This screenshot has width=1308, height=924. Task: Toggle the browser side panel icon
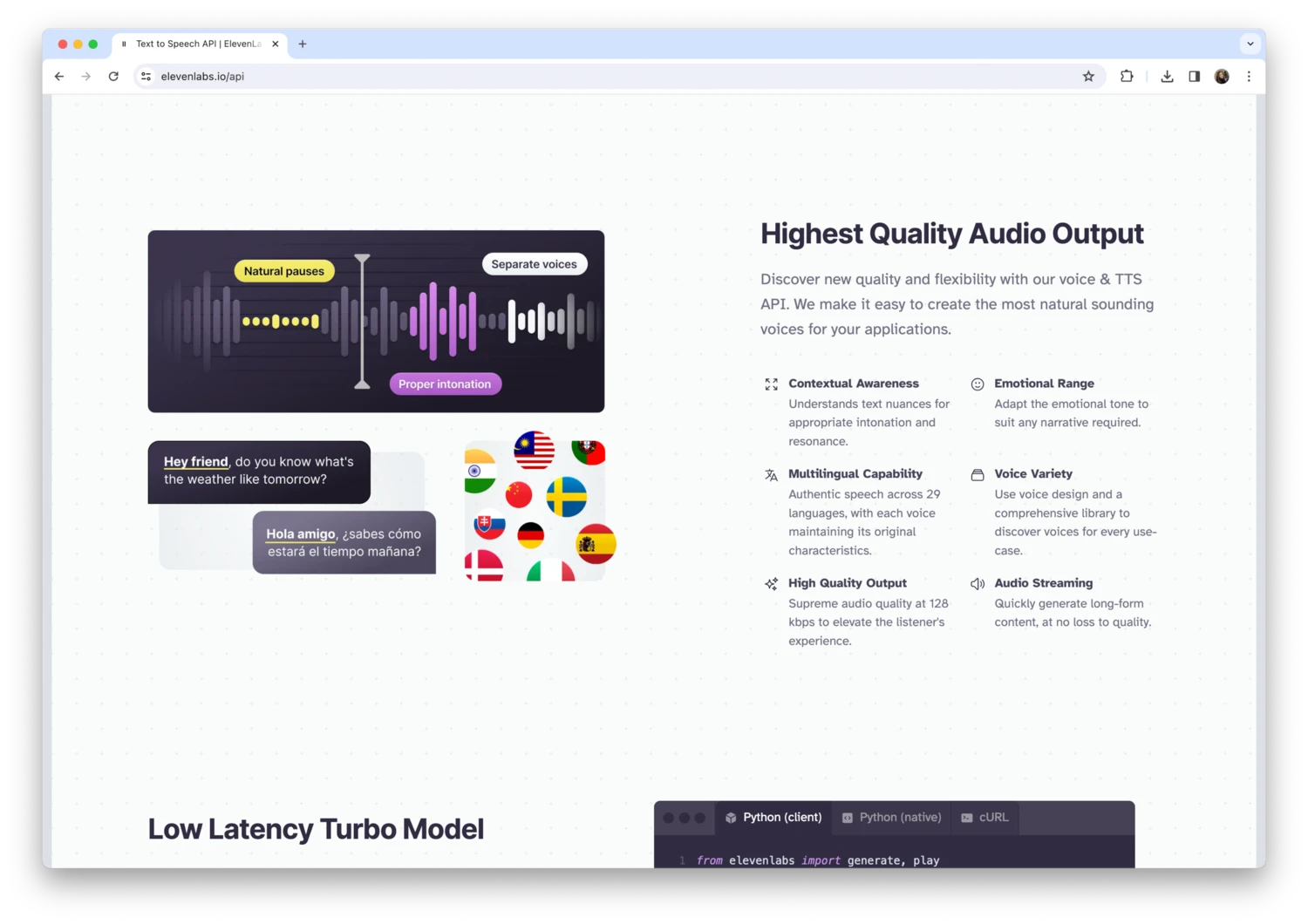coord(1194,77)
